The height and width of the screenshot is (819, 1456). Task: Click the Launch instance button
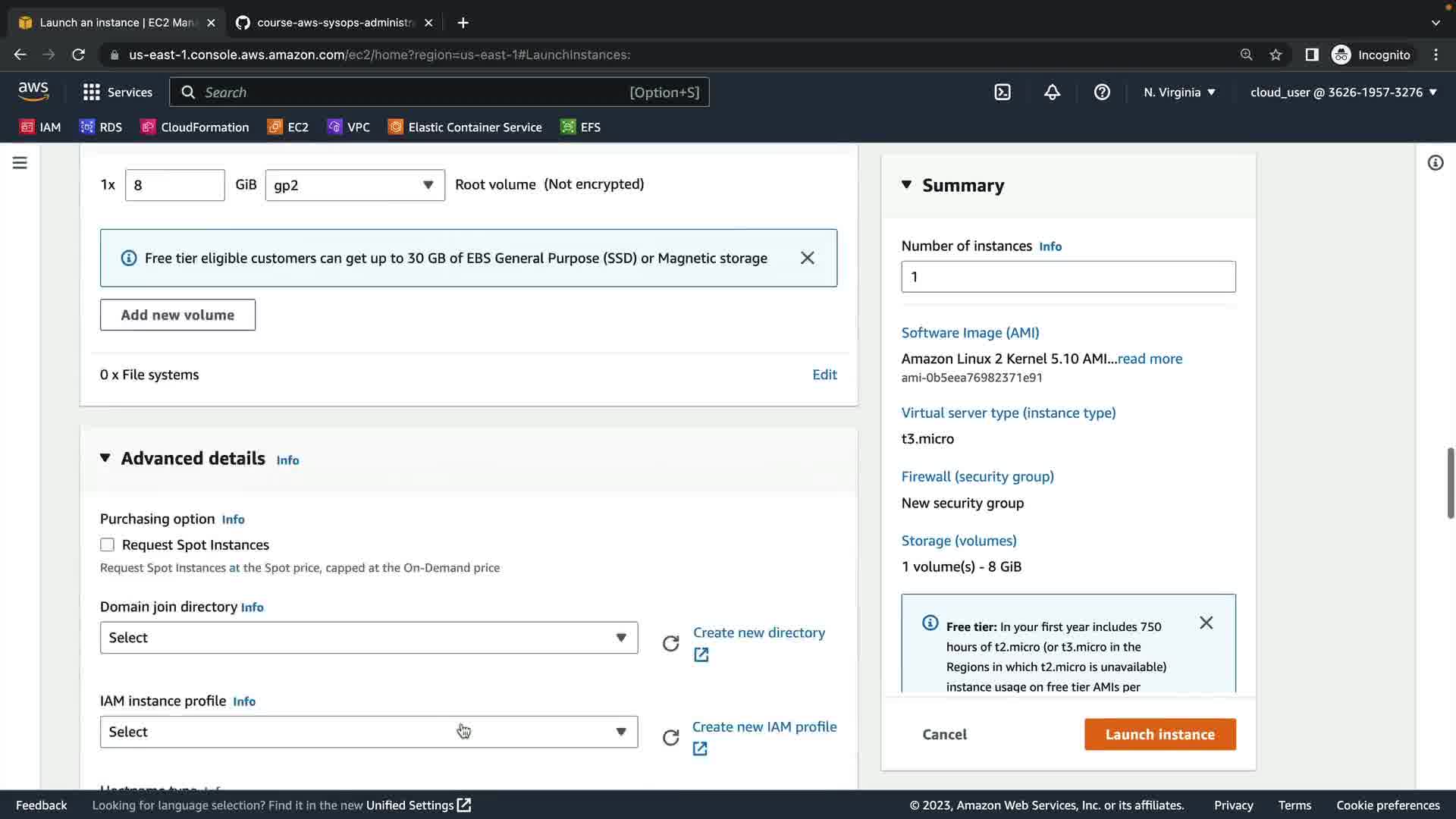point(1159,734)
